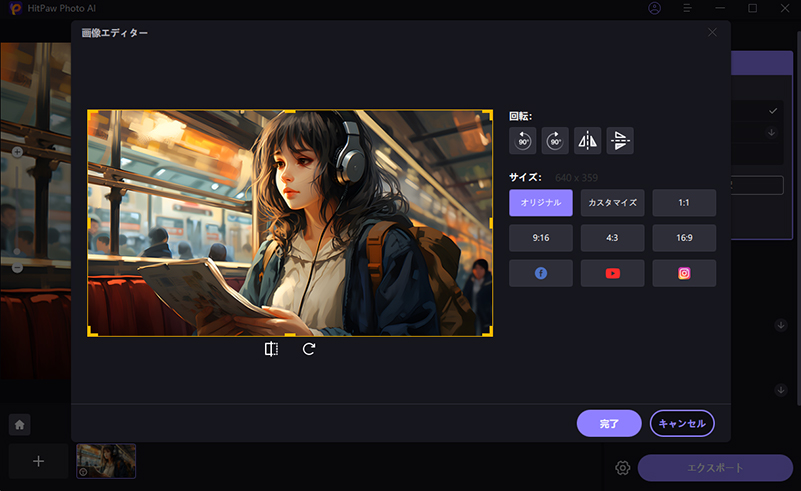Close the 画像エディター dialog

(x=712, y=33)
